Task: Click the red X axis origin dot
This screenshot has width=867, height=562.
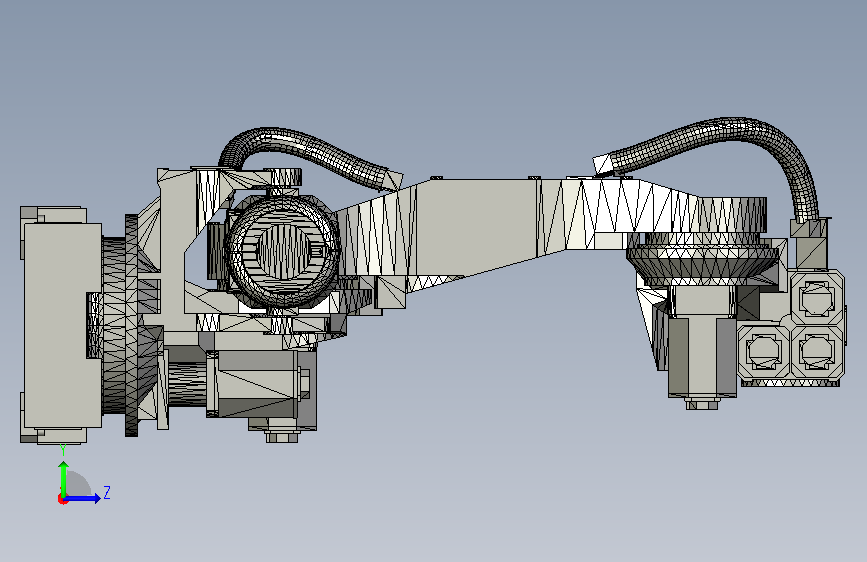Action: (x=62, y=499)
